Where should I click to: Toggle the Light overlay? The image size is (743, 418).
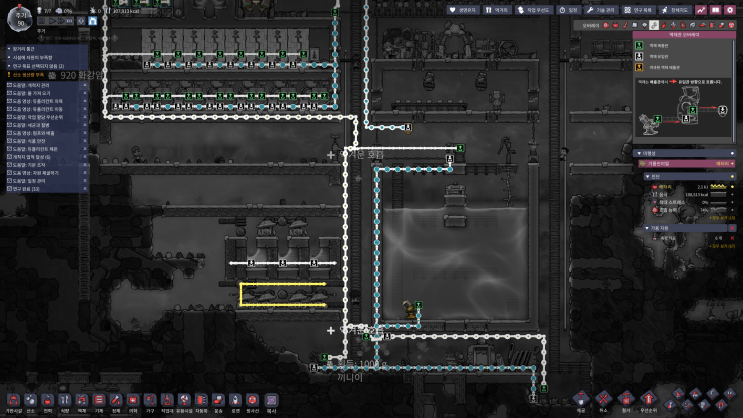644,25
